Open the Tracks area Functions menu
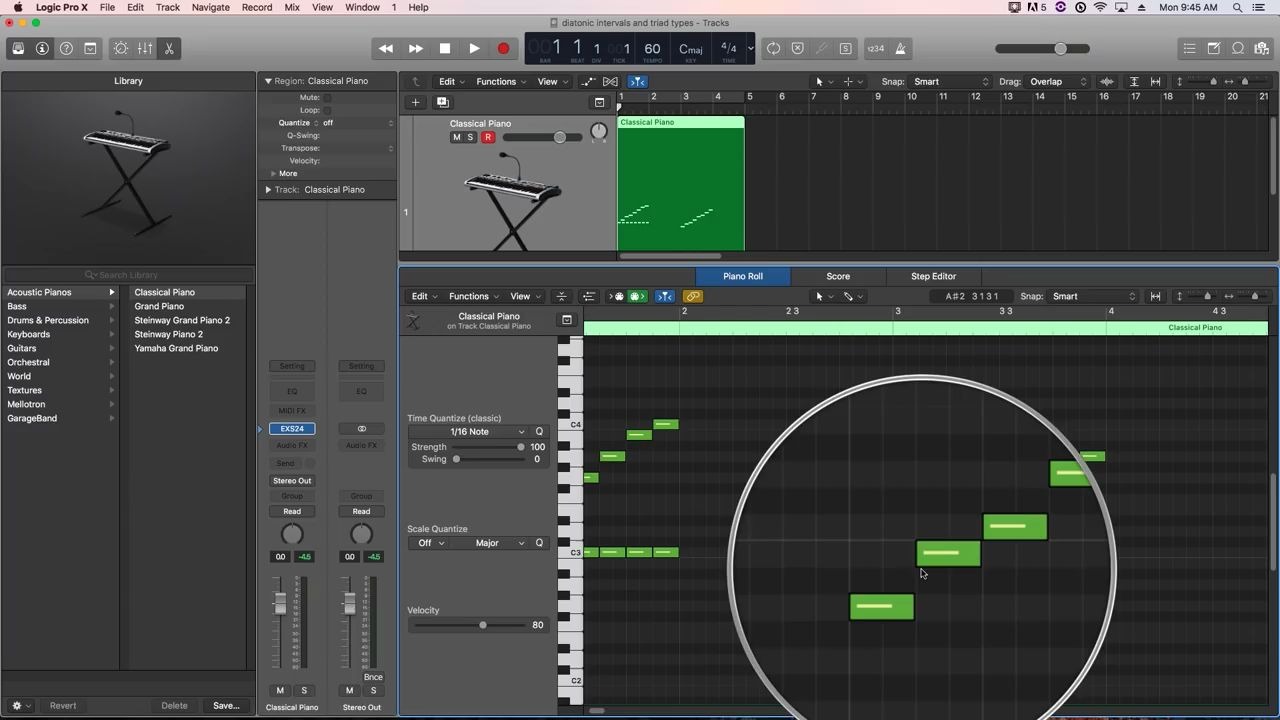This screenshot has height=720, width=1280. pyautogui.click(x=500, y=82)
